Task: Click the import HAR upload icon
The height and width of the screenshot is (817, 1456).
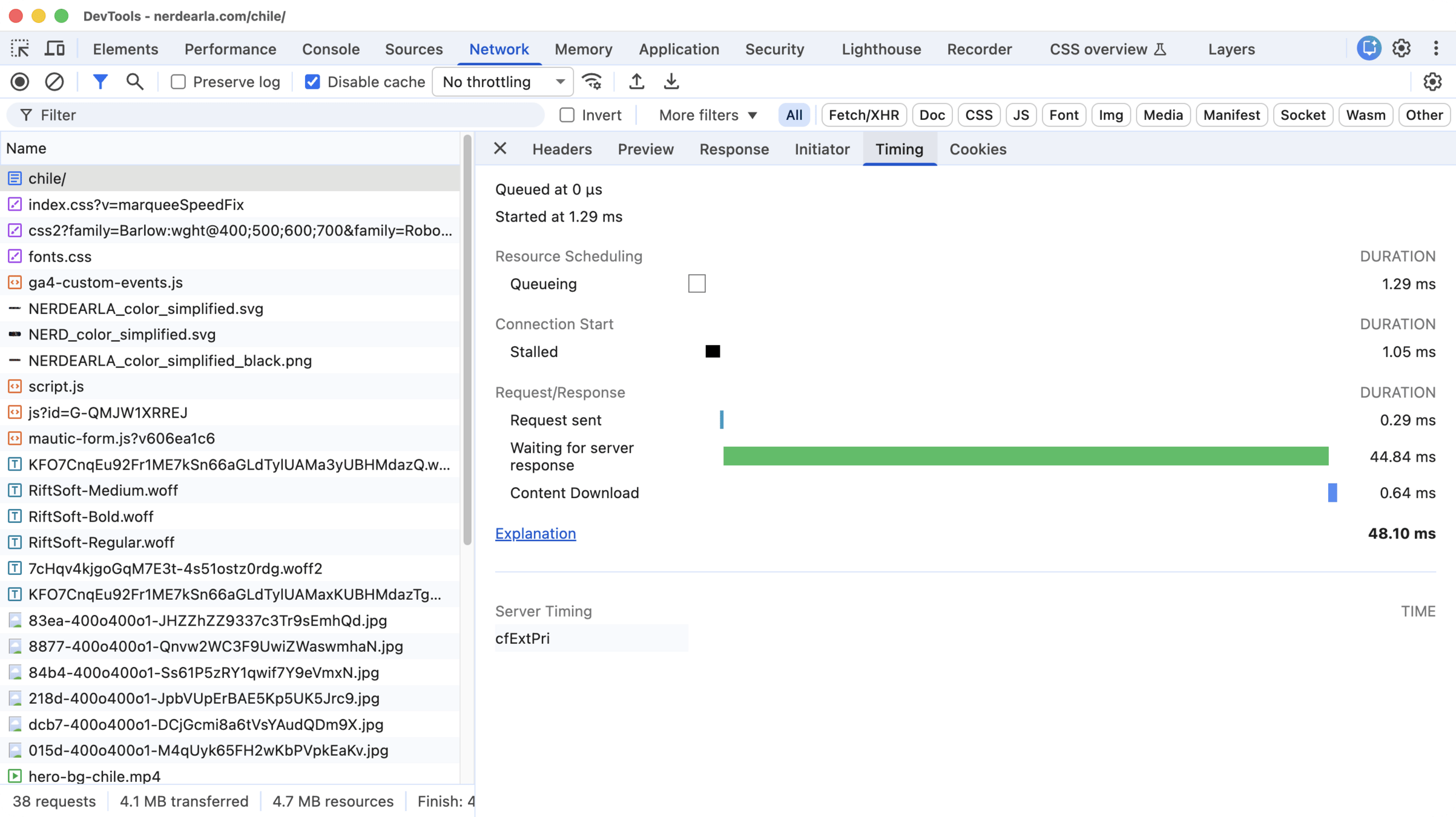Action: [636, 82]
